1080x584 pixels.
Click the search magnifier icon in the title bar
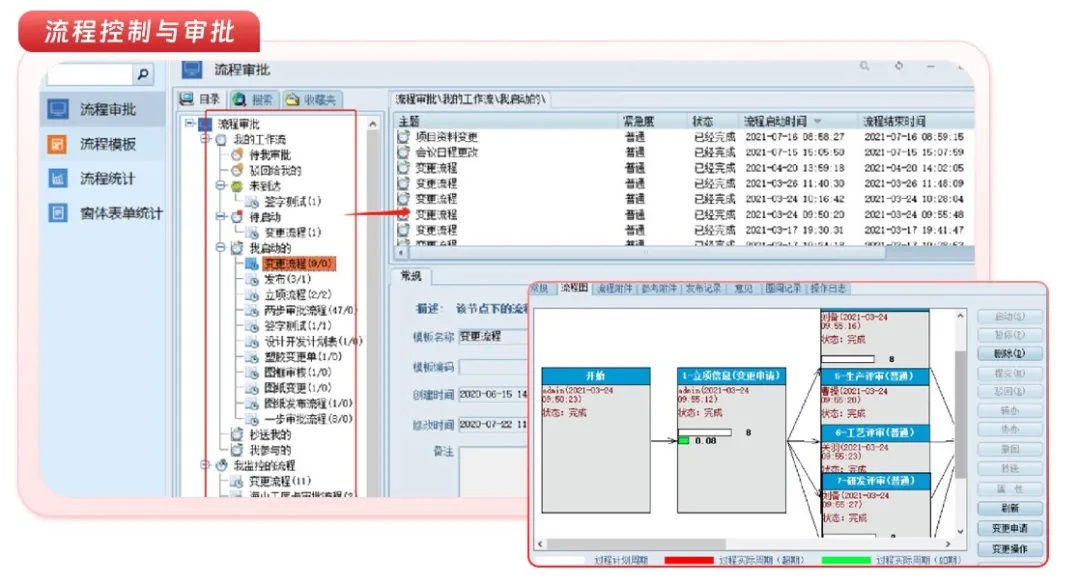(865, 67)
